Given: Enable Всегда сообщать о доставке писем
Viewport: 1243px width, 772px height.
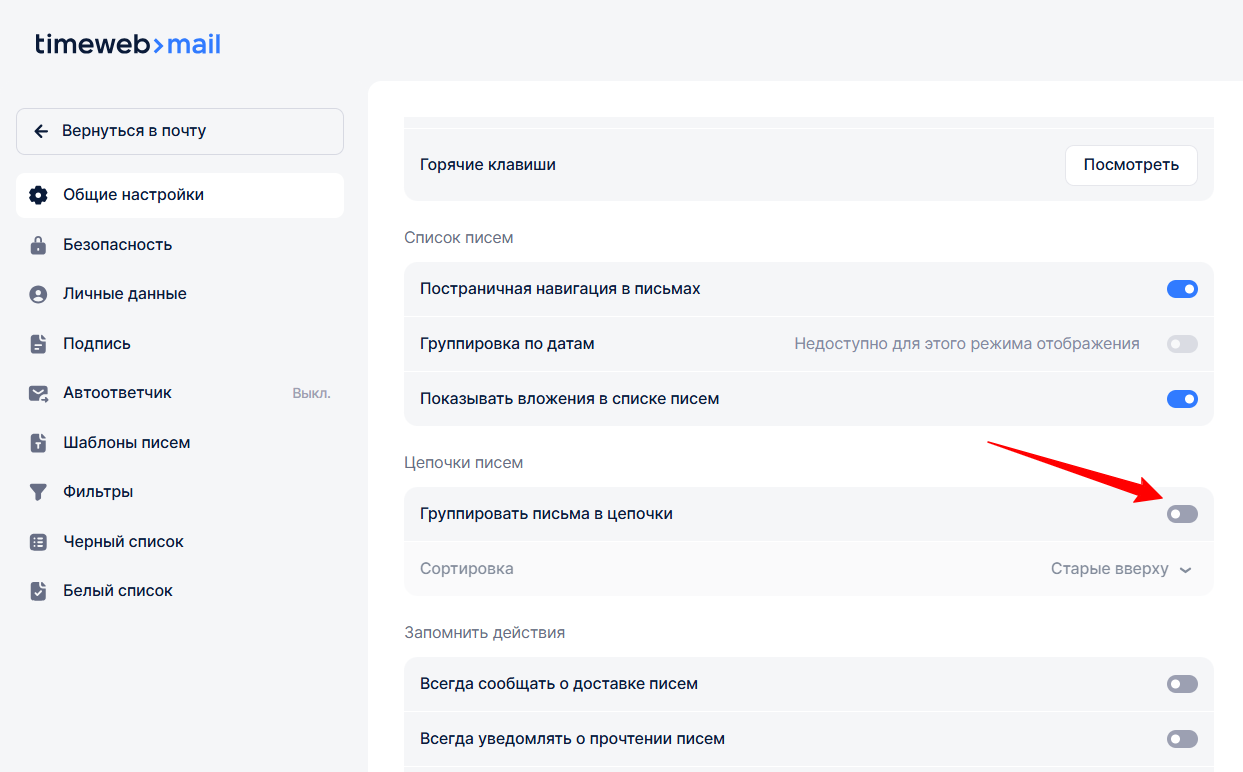Looking at the screenshot, I should [x=1181, y=684].
